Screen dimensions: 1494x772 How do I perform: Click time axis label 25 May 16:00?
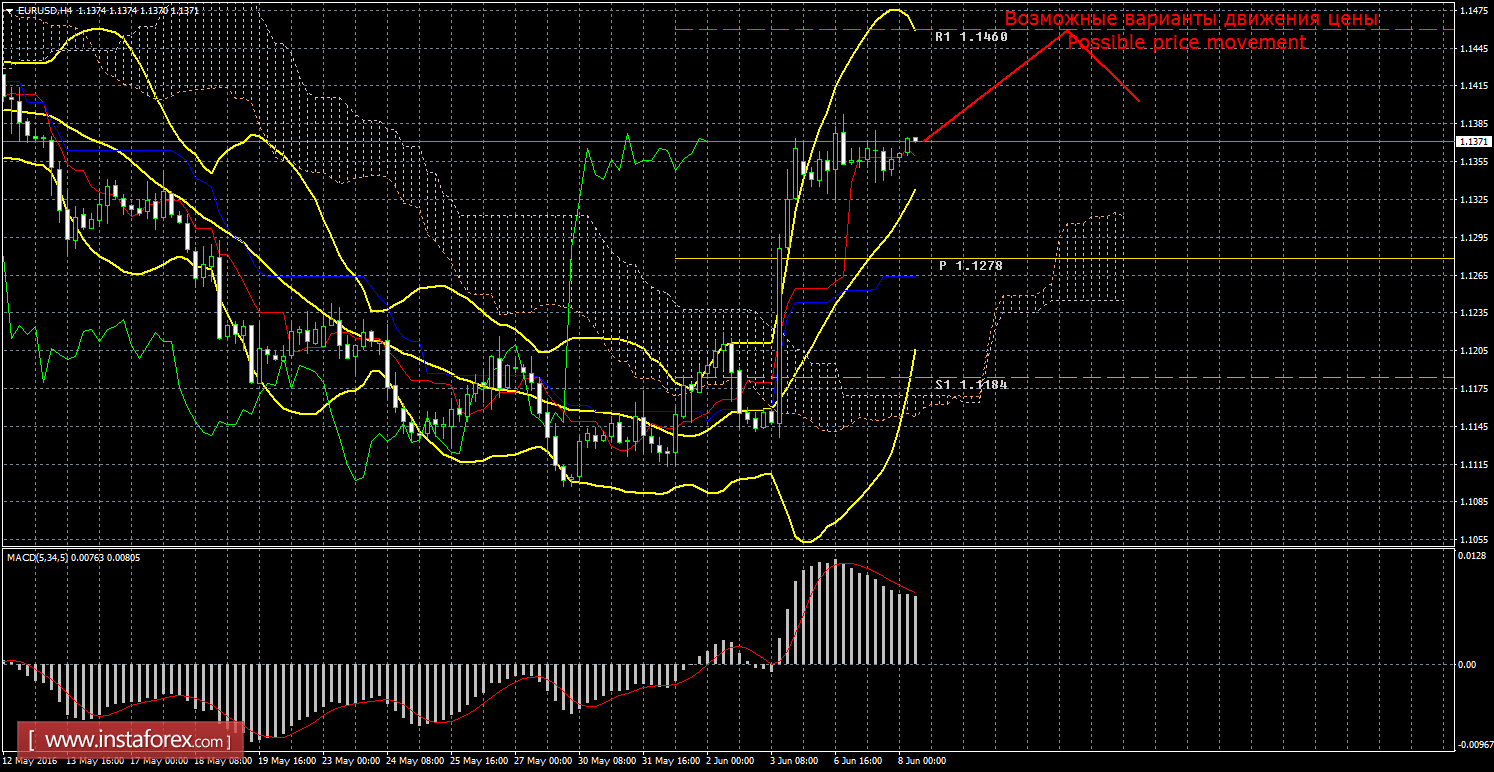pos(477,761)
